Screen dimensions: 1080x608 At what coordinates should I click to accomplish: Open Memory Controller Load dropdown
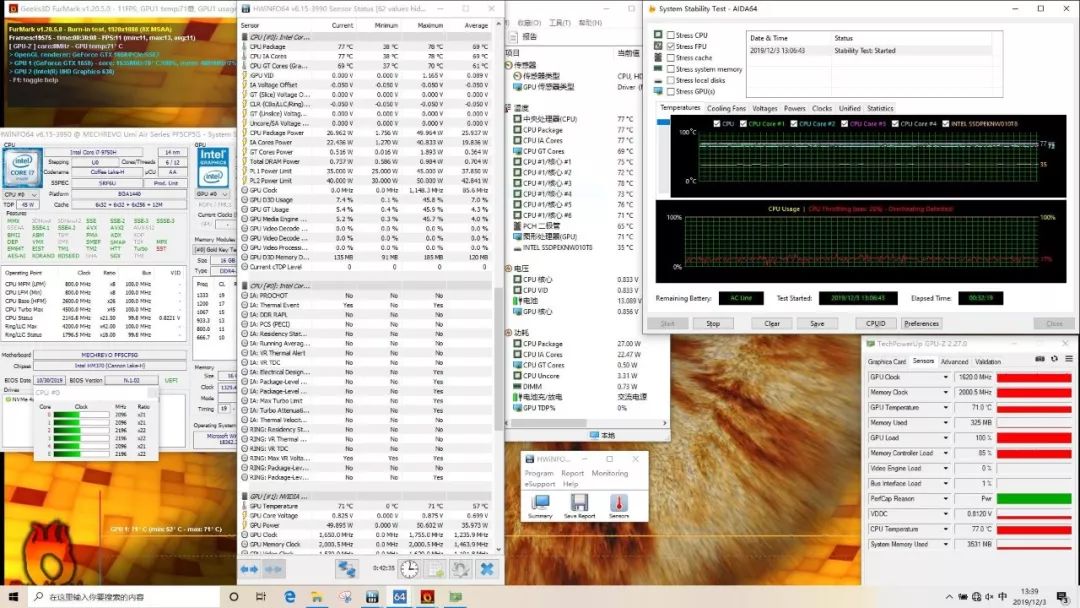tap(945, 453)
